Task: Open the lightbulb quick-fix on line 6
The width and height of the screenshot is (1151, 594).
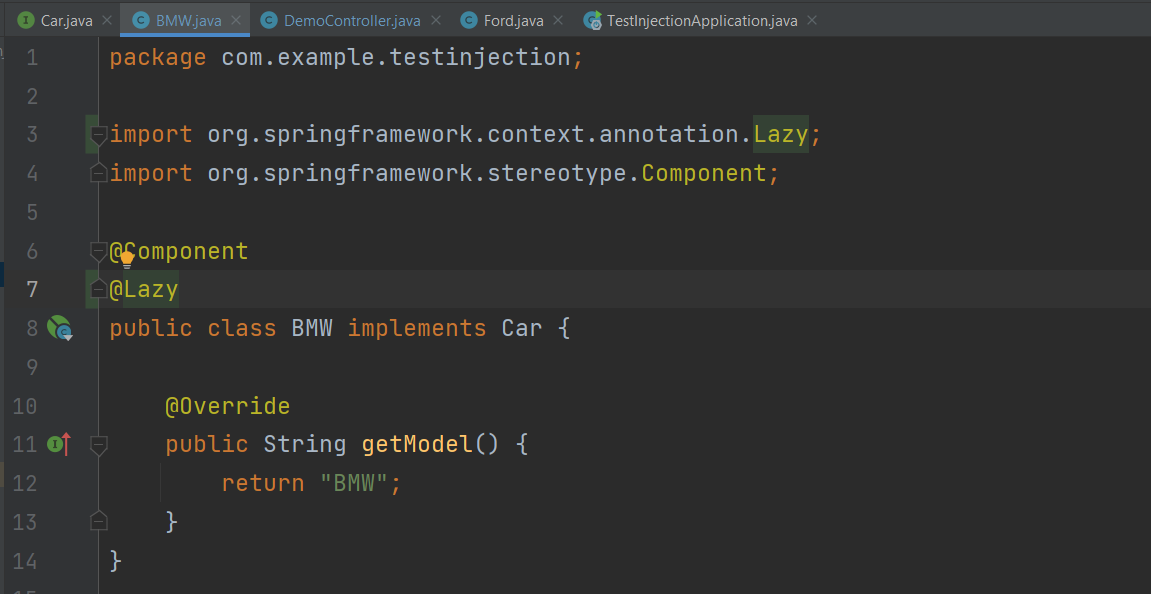Action: pyautogui.click(x=127, y=258)
